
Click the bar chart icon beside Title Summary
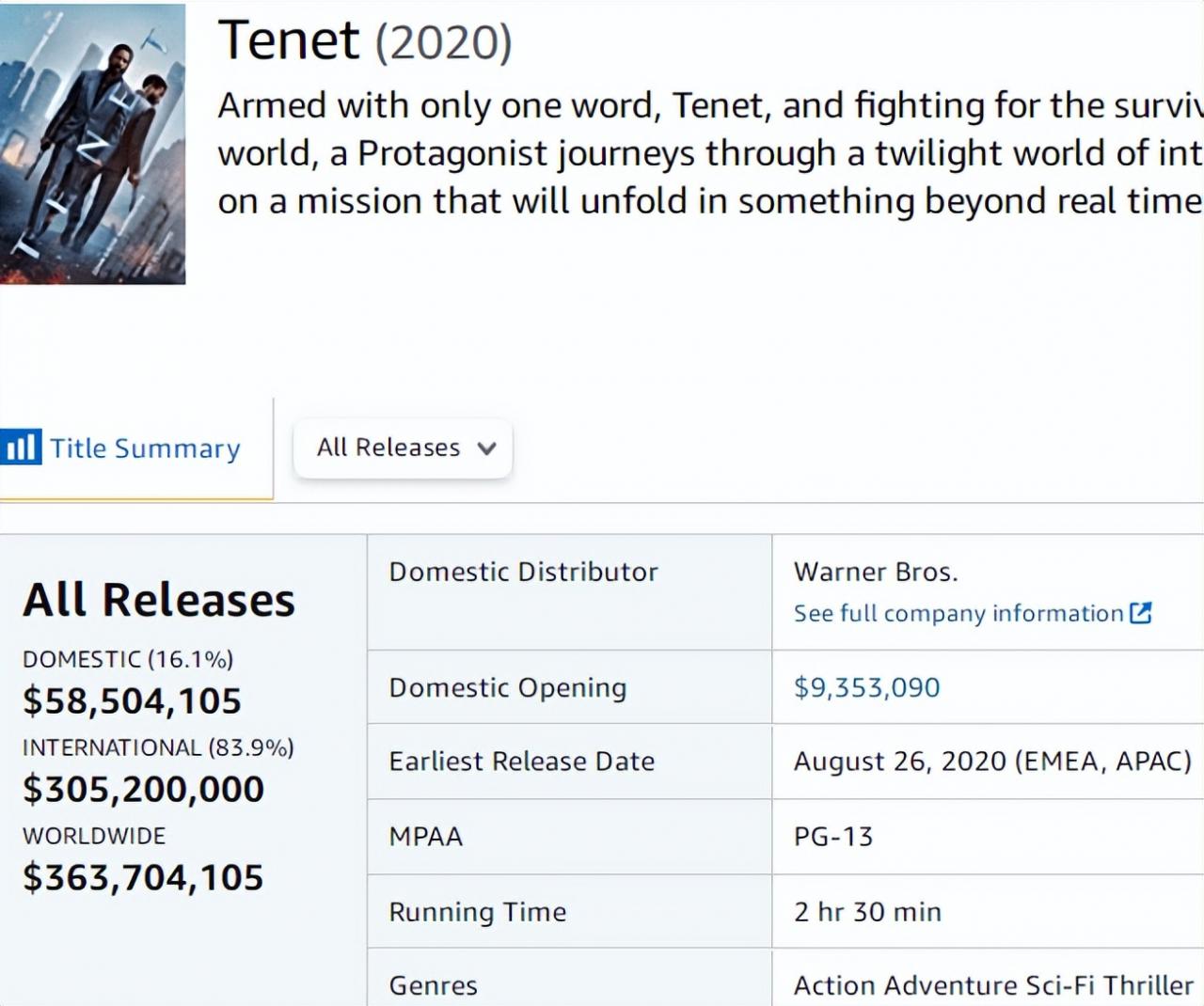pyautogui.click(x=21, y=448)
